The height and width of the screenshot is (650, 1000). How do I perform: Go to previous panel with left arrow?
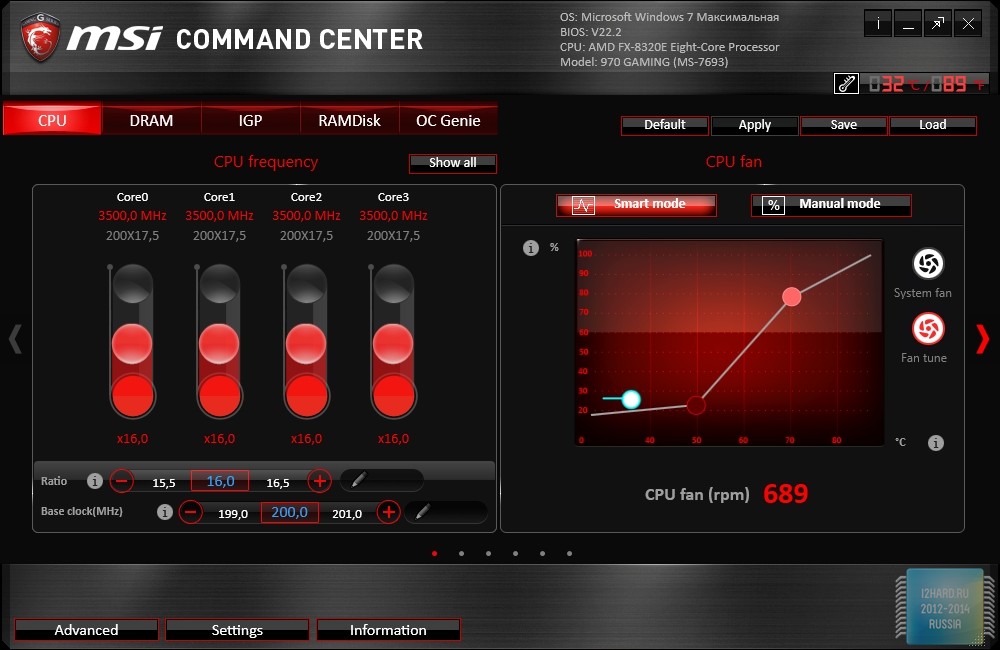tap(15, 339)
